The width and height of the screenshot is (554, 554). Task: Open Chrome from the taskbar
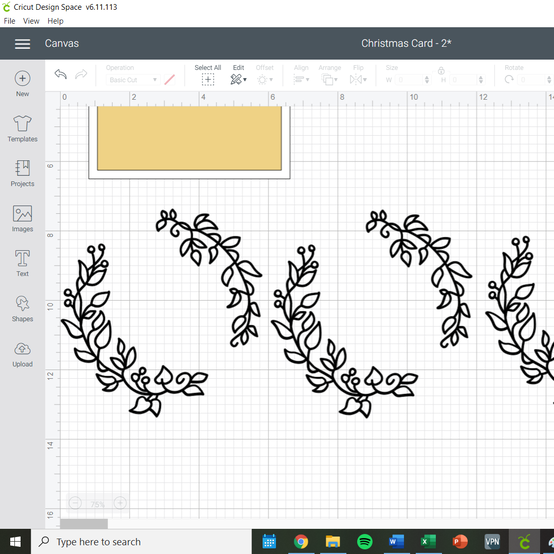point(301,541)
